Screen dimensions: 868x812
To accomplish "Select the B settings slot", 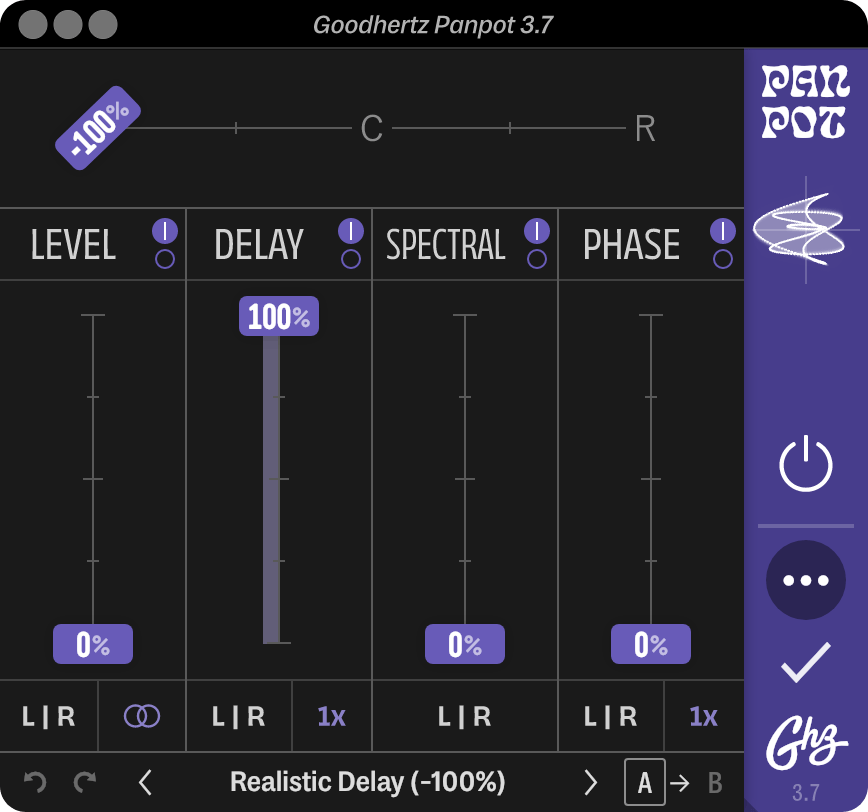I will [715, 783].
